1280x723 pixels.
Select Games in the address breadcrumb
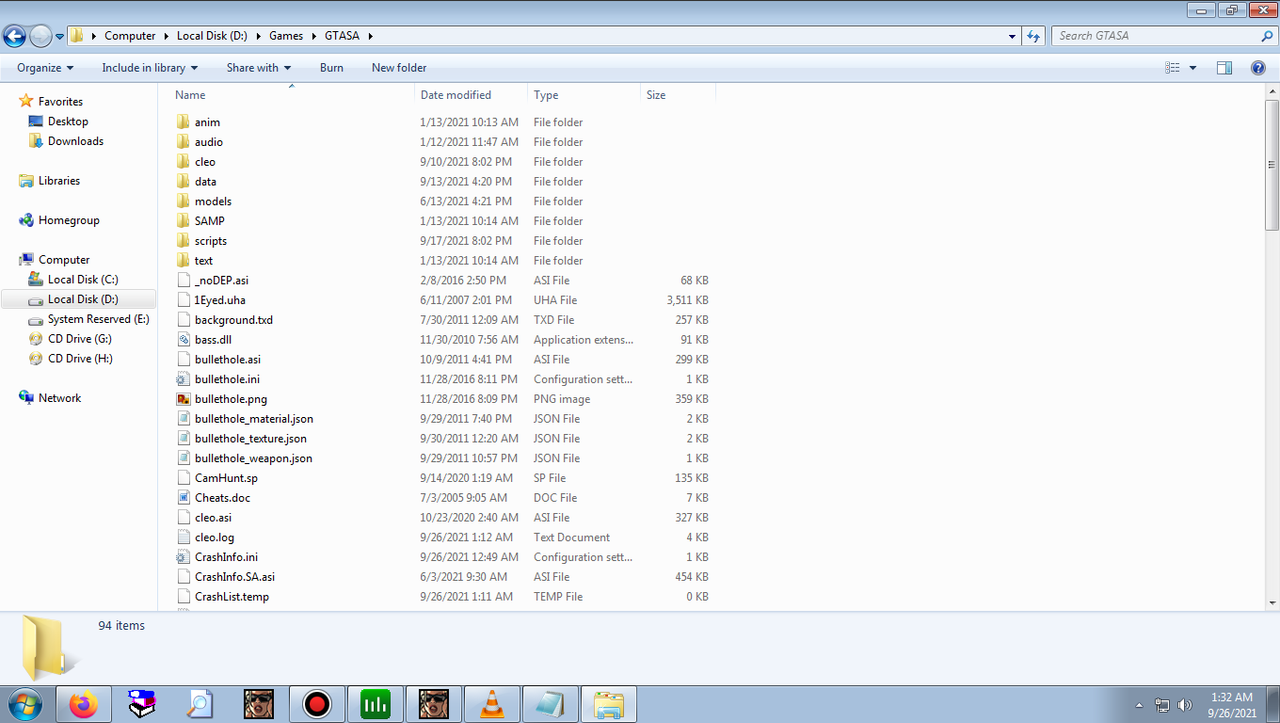[x=286, y=36]
